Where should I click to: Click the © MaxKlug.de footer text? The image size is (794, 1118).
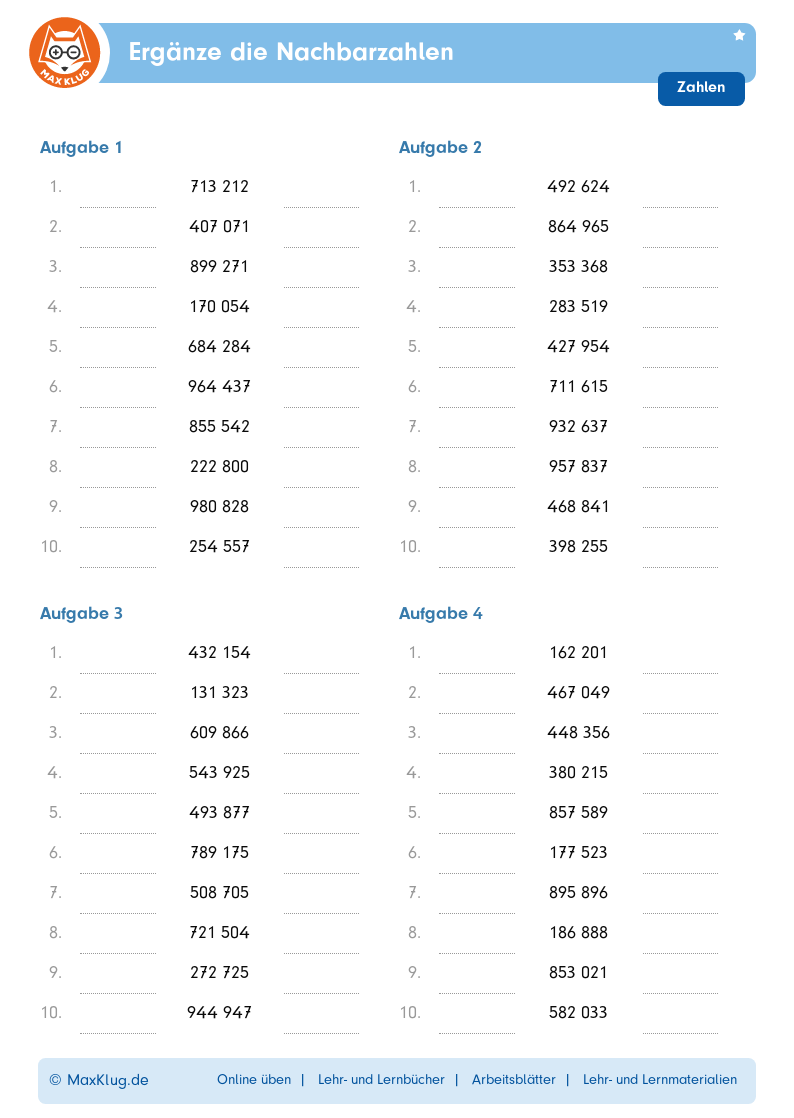pos(99,1080)
